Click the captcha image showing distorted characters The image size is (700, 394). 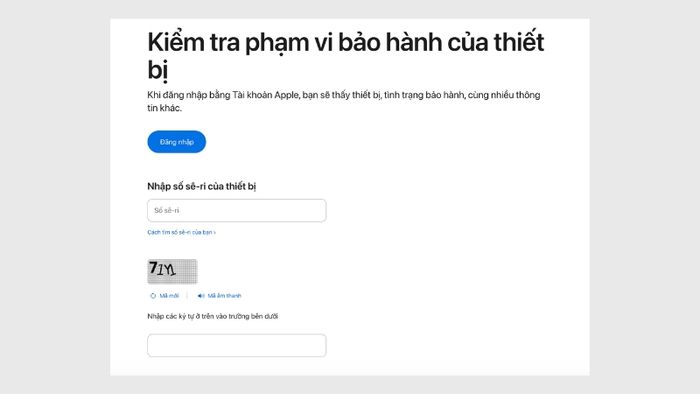click(x=172, y=271)
